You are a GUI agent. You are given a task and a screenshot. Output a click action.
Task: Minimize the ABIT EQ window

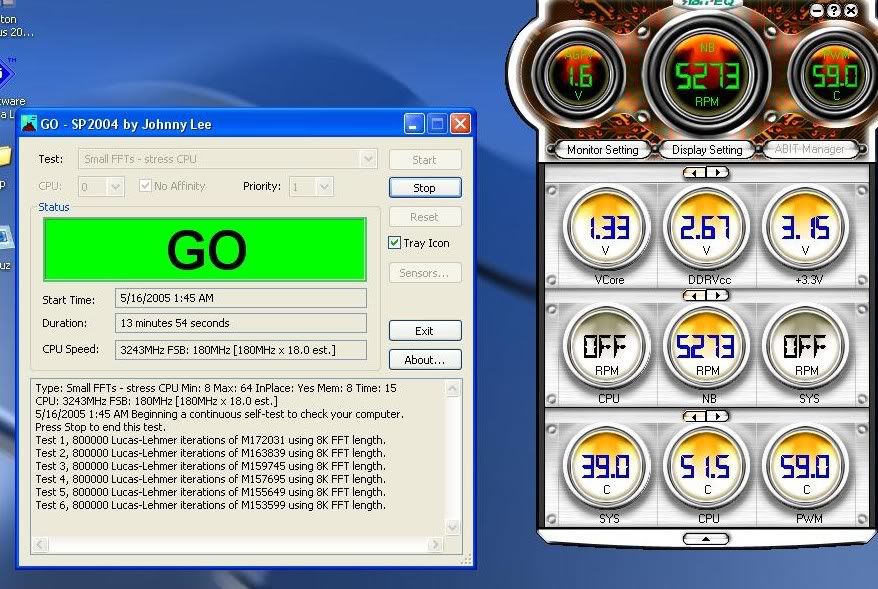(818, 11)
